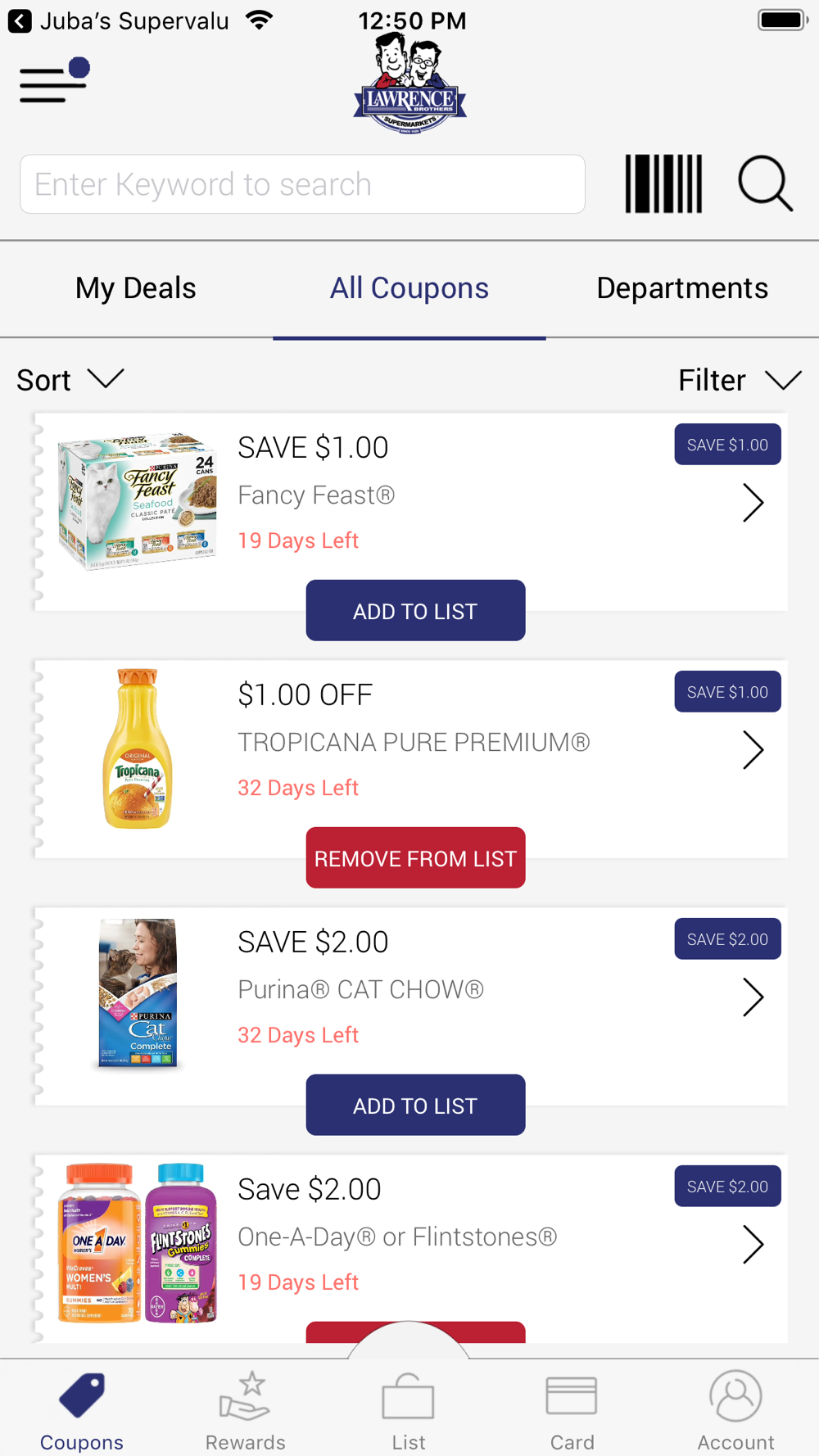Viewport: 819px width, 1456px height.
Task: Tap the magnifying glass search icon
Action: [x=765, y=184]
